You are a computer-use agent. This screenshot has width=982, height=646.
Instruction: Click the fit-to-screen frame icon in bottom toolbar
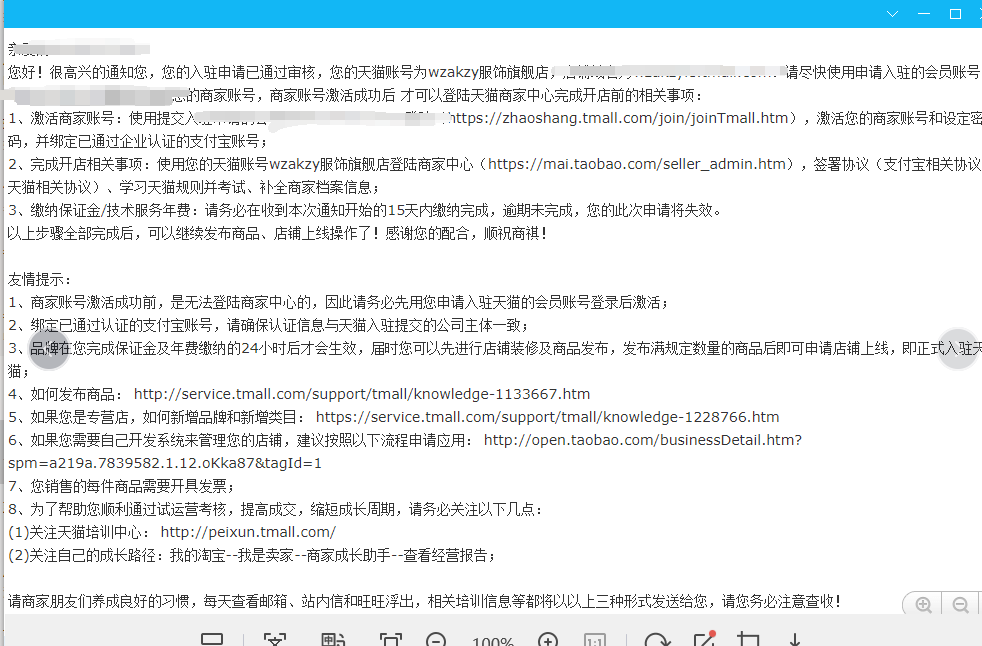pos(391,640)
